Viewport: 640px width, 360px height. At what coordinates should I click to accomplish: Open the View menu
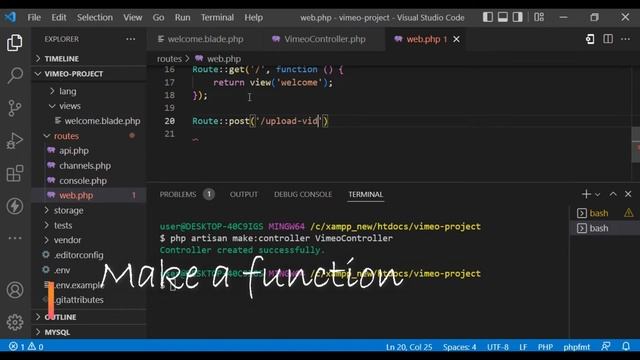click(133, 18)
